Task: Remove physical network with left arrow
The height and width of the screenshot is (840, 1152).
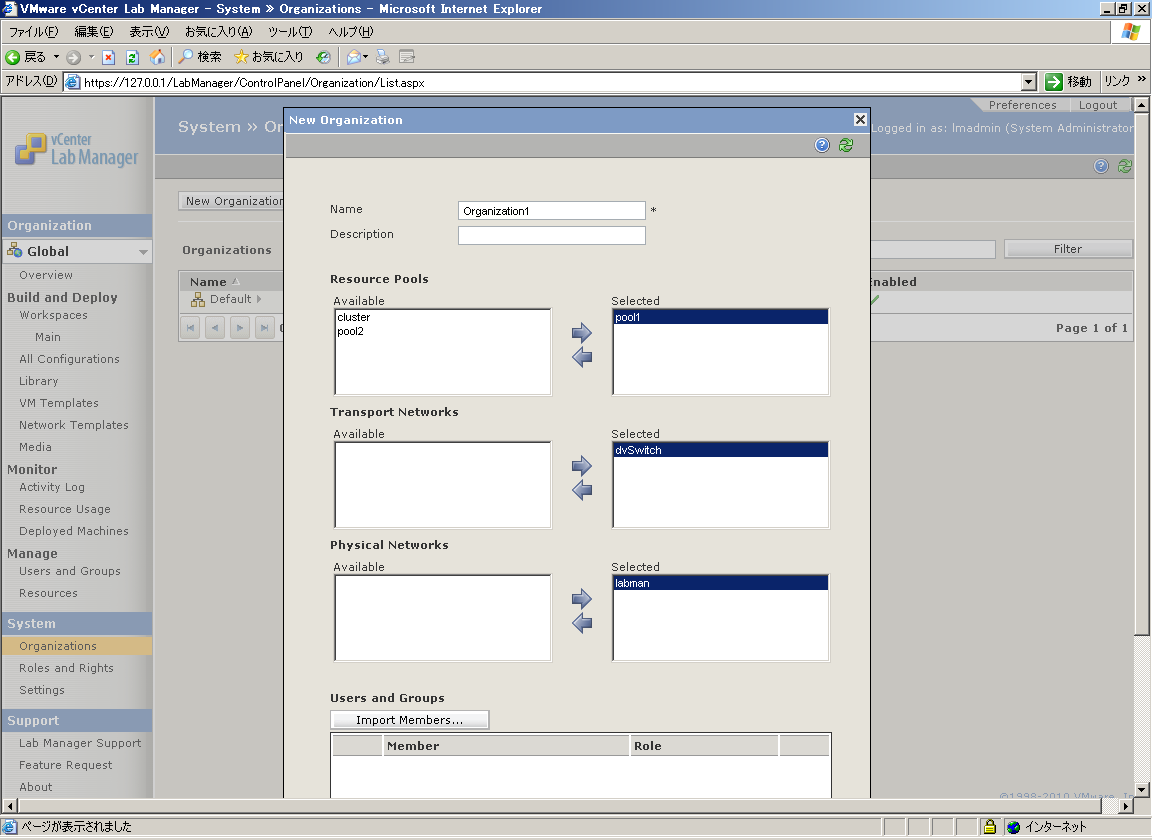Action: point(582,624)
